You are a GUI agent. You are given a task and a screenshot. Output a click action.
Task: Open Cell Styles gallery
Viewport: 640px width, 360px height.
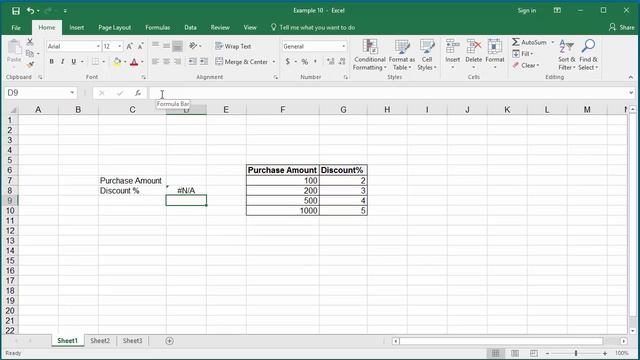427,55
